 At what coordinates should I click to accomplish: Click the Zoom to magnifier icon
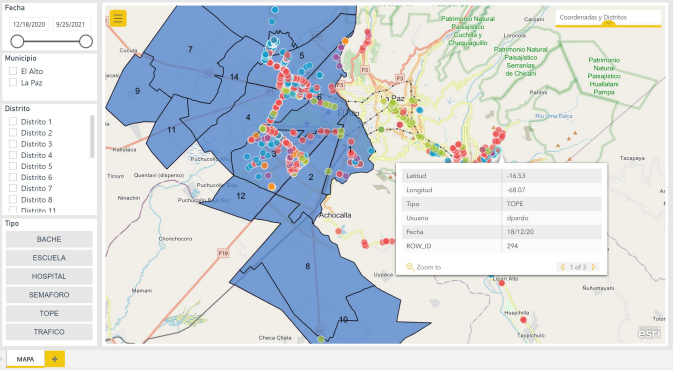(x=410, y=267)
